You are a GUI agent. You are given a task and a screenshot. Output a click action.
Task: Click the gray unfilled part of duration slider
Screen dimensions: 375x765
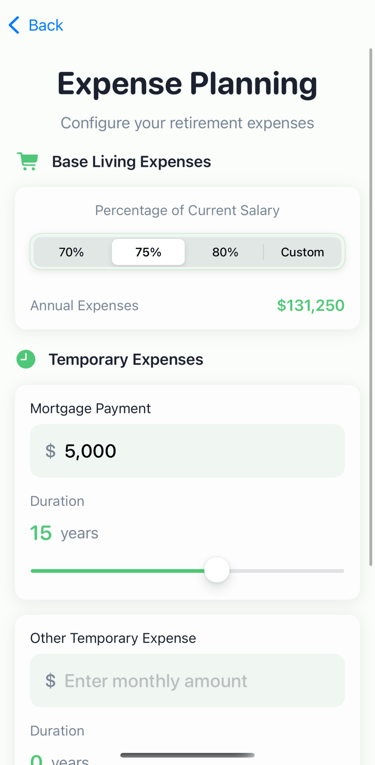click(x=287, y=570)
